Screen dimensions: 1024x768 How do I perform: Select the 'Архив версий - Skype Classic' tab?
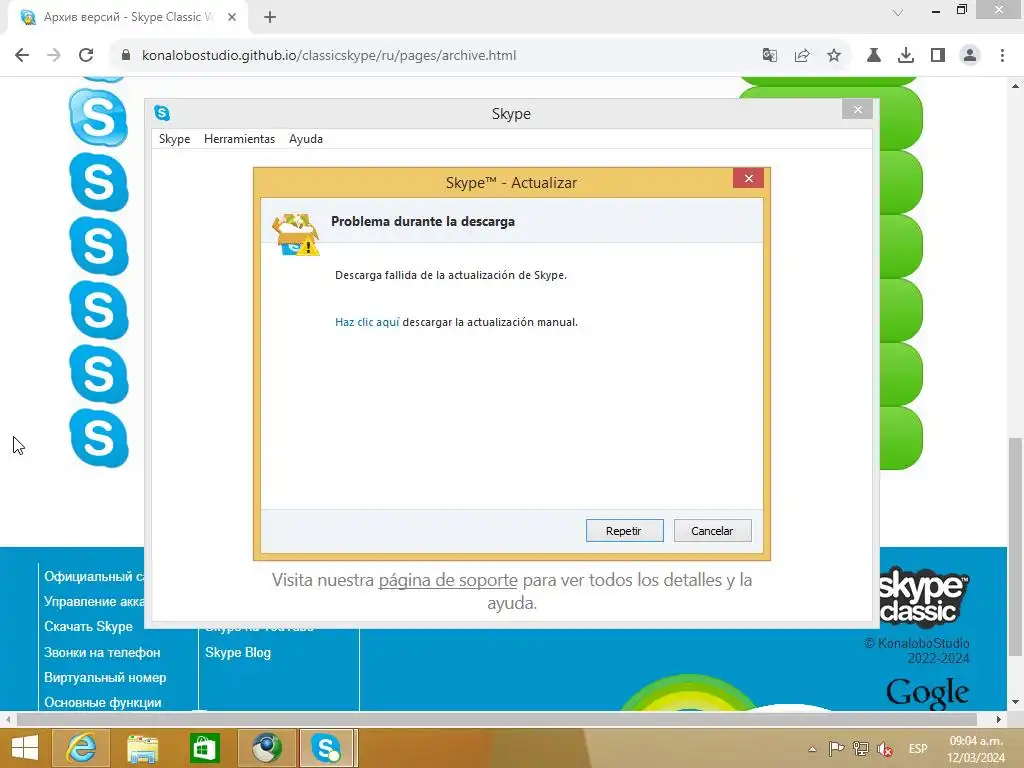tap(128, 17)
